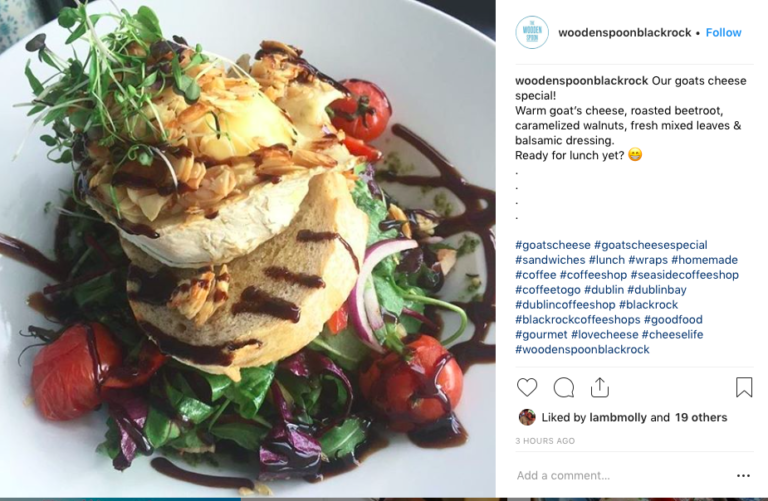768x501 pixels.
Task: Open woodenspoonblackrock username in post header
Action: coord(624,32)
